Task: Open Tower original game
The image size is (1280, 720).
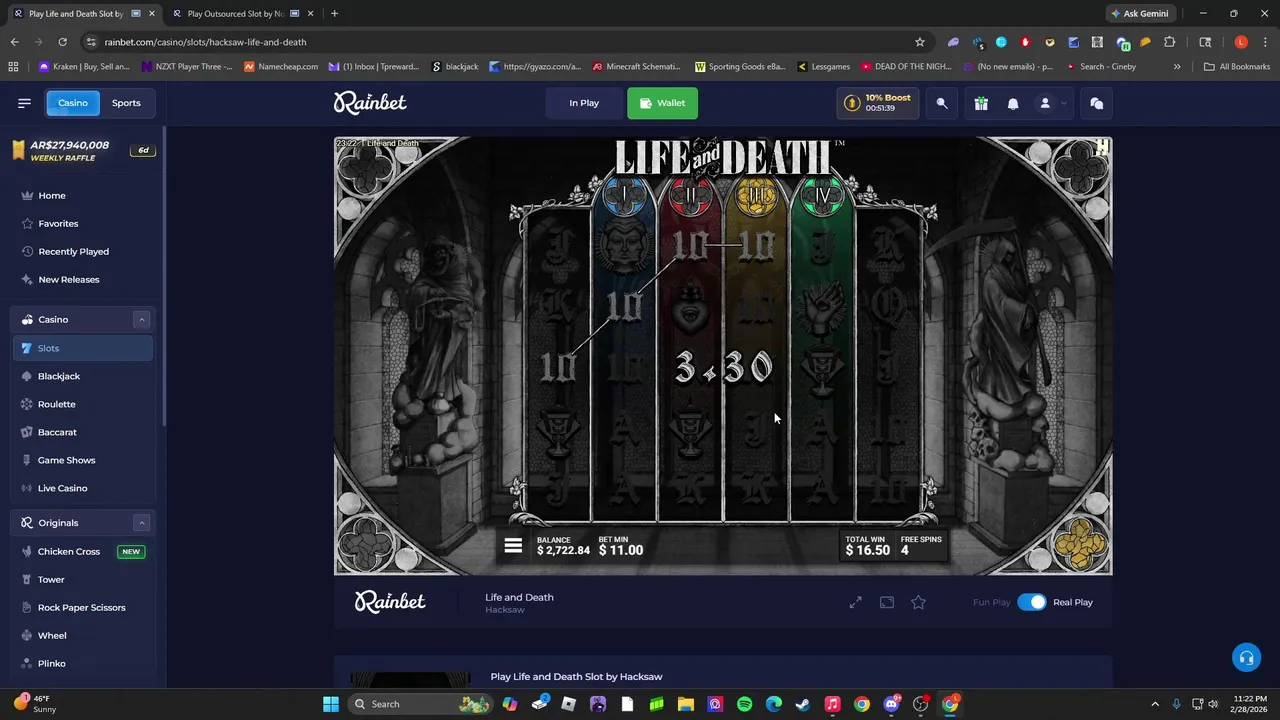Action: click(x=83, y=580)
